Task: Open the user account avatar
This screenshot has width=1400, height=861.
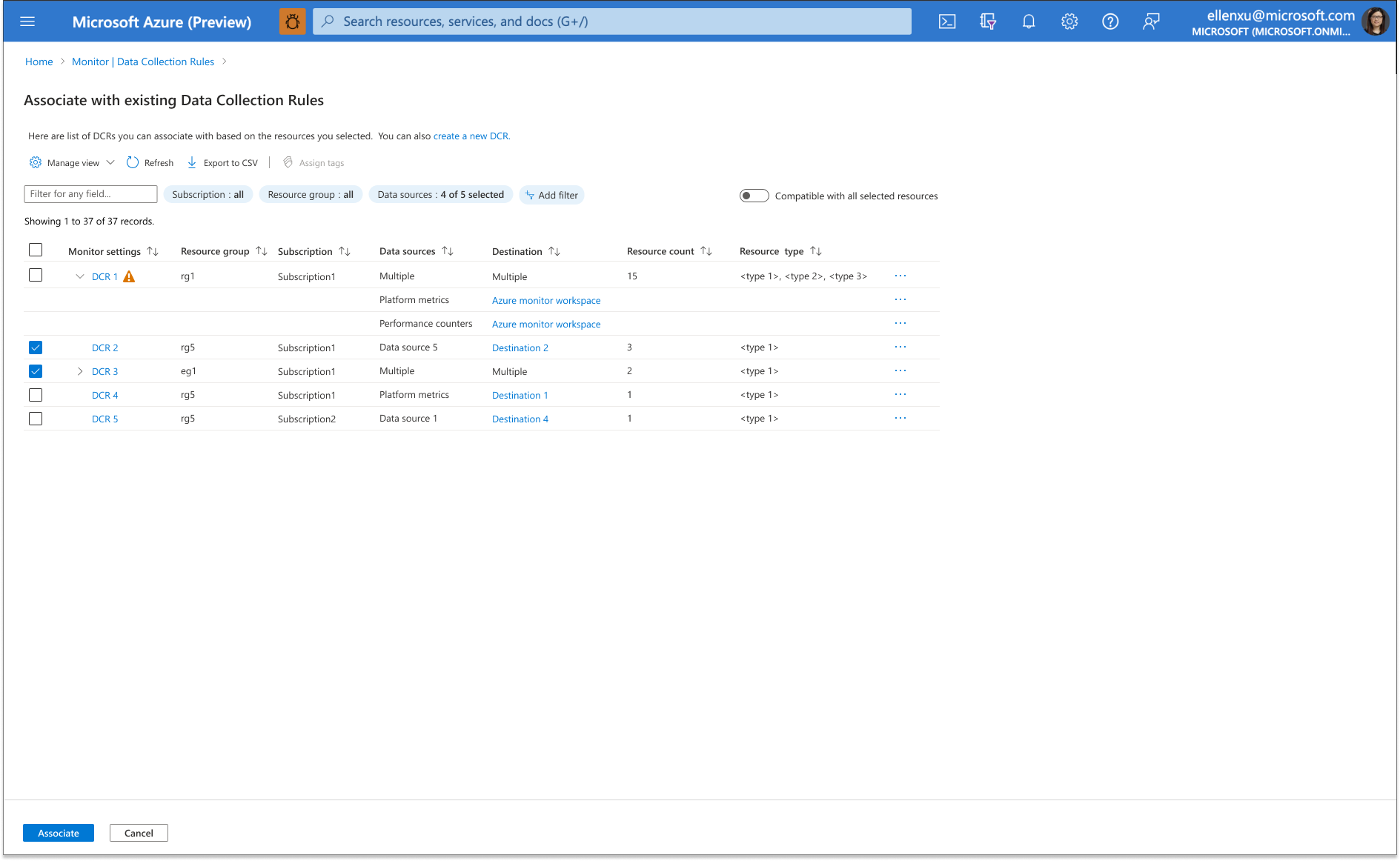Action: tap(1376, 21)
